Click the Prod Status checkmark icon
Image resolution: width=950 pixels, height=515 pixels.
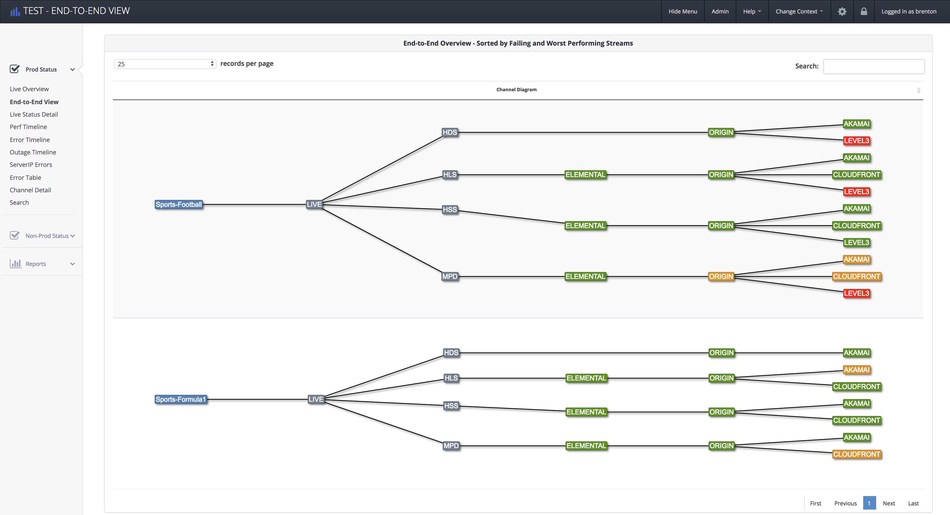click(15, 69)
